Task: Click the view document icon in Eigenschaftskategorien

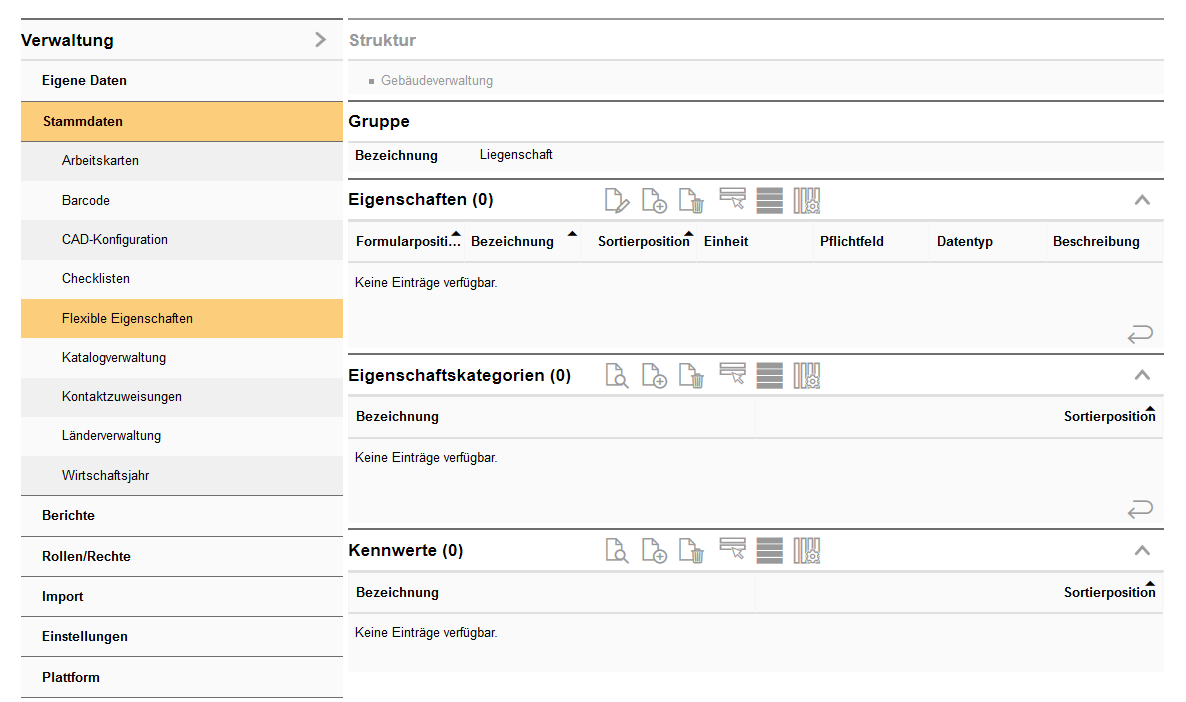Action: click(x=617, y=376)
